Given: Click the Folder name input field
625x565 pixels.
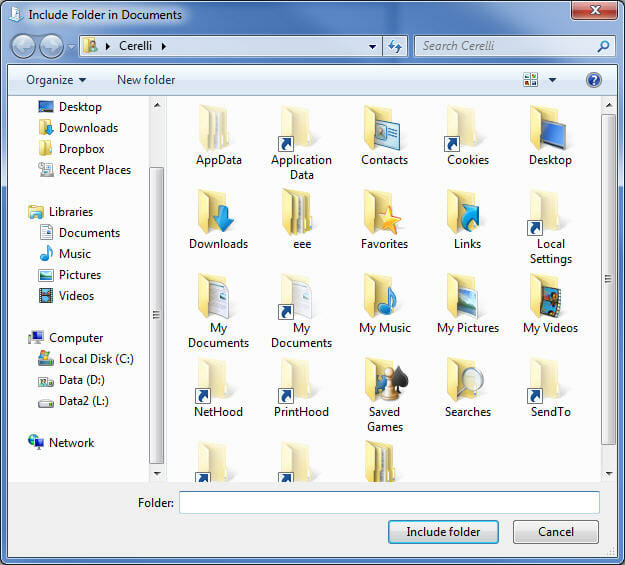Looking at the screenshot, I should (x=389, y=502).
